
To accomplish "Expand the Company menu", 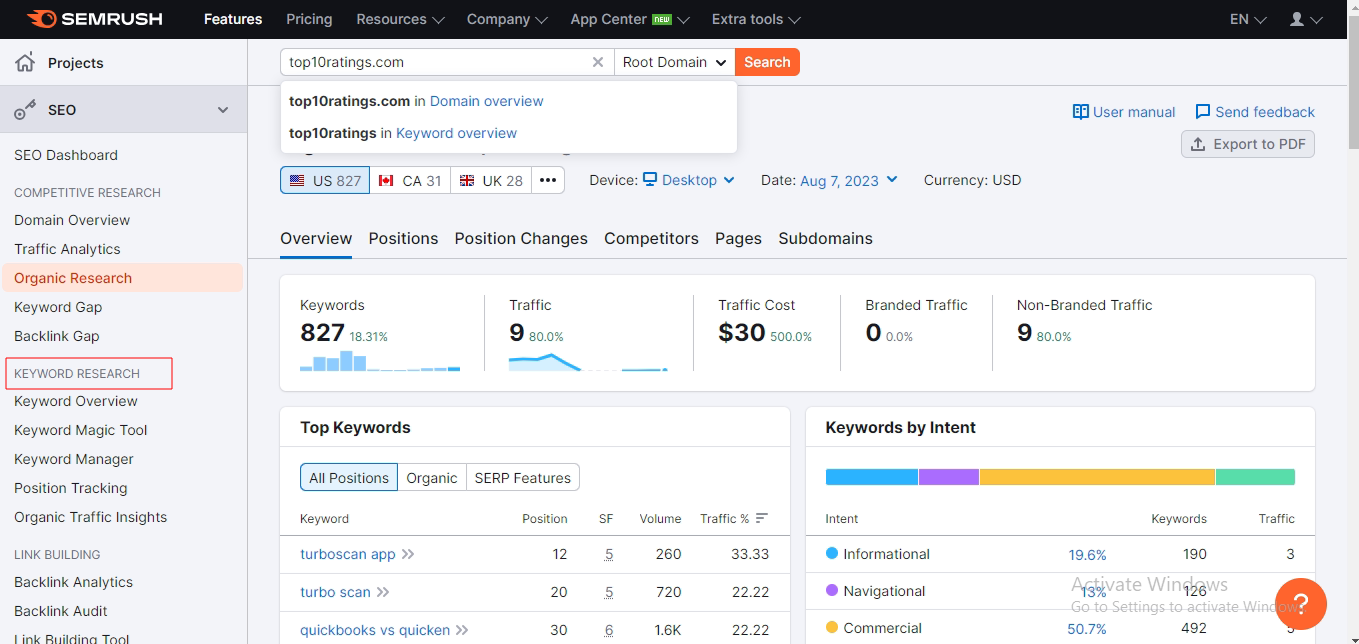I will 505,19.
